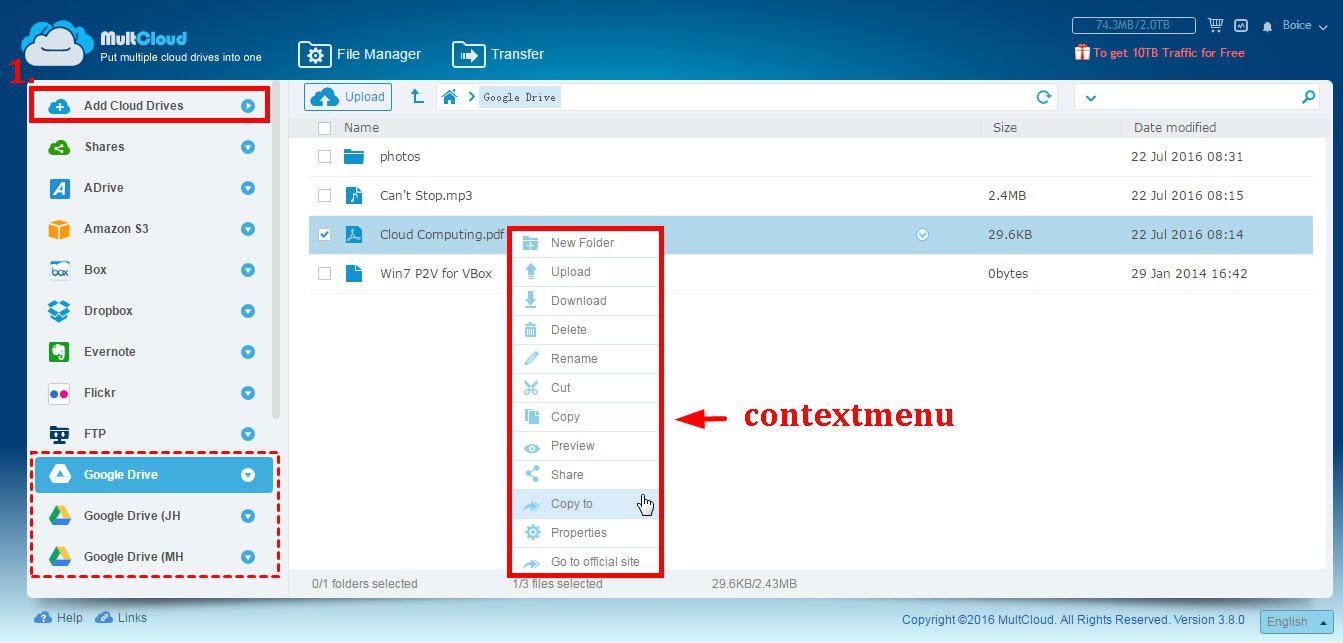Expand the Box dropdown arrow
The height and width of the screenshot is (643, 1343).
(x=248, y=270)
